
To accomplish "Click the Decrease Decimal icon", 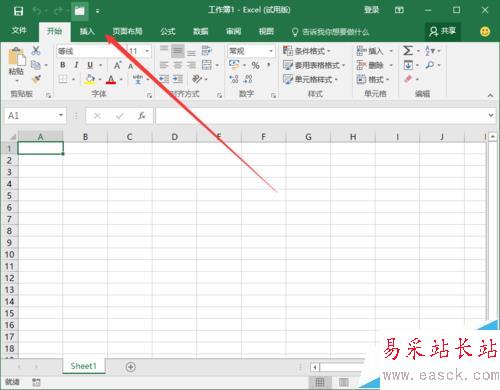I will tap(248, 79).
